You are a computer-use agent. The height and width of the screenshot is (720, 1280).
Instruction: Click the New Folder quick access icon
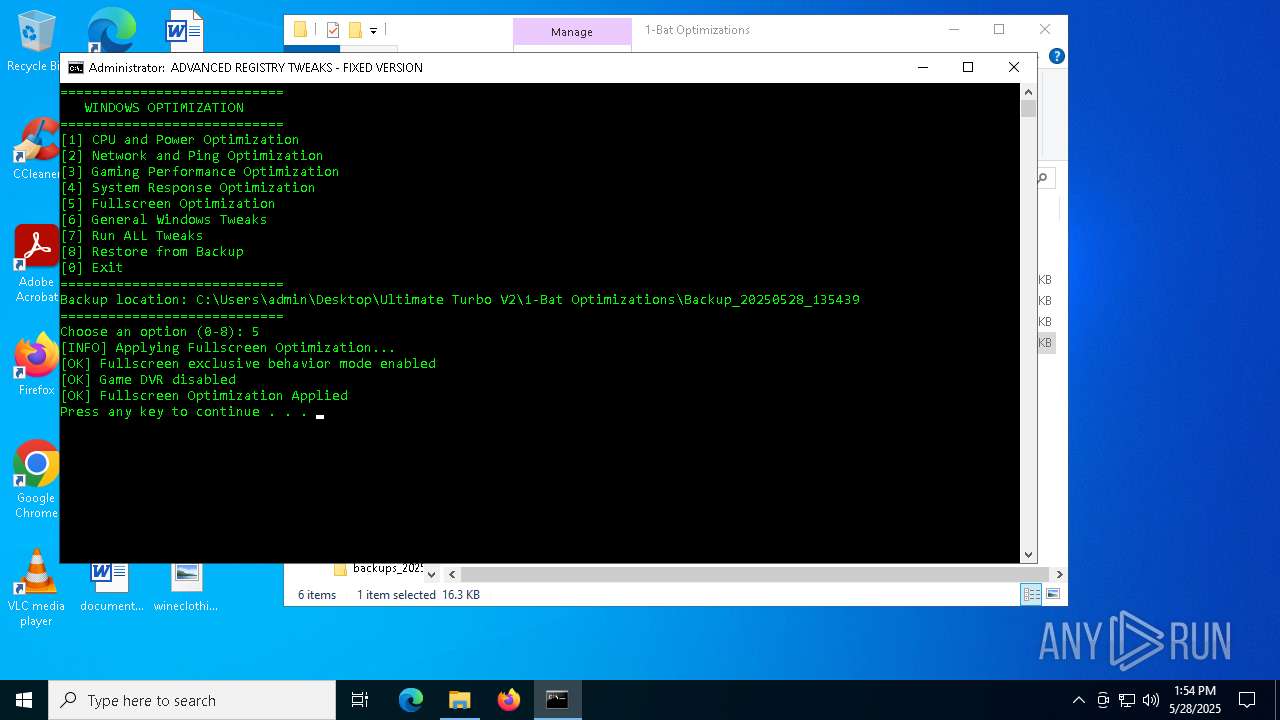tap(355, 30)
